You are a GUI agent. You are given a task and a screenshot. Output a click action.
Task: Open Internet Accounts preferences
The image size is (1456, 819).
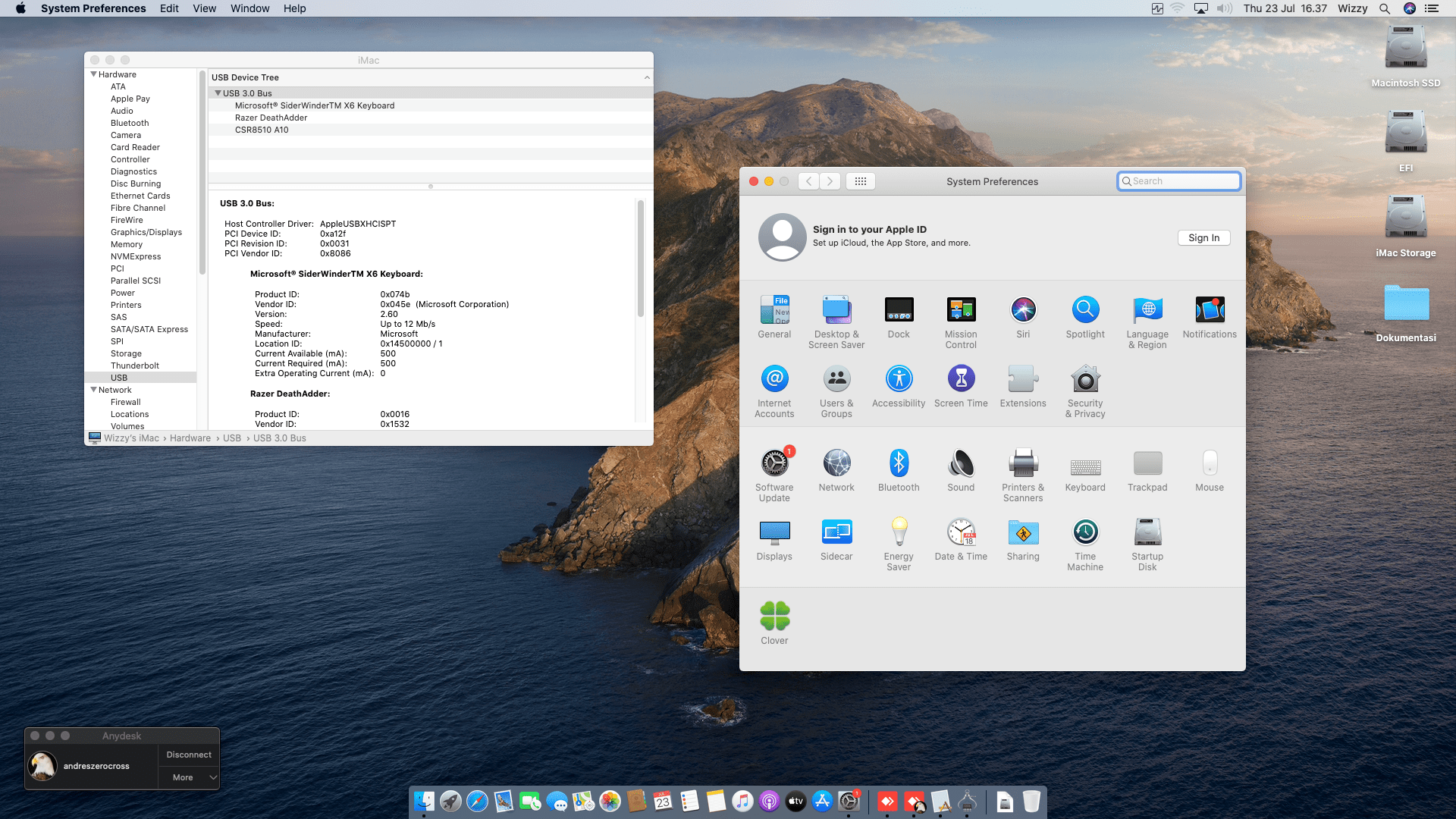[774, 391]
